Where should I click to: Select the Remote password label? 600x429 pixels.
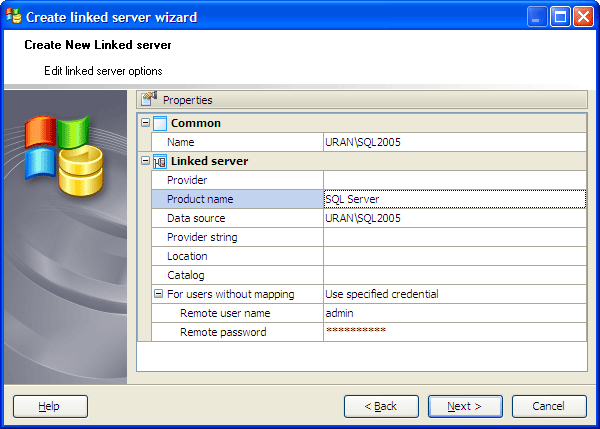223,332
